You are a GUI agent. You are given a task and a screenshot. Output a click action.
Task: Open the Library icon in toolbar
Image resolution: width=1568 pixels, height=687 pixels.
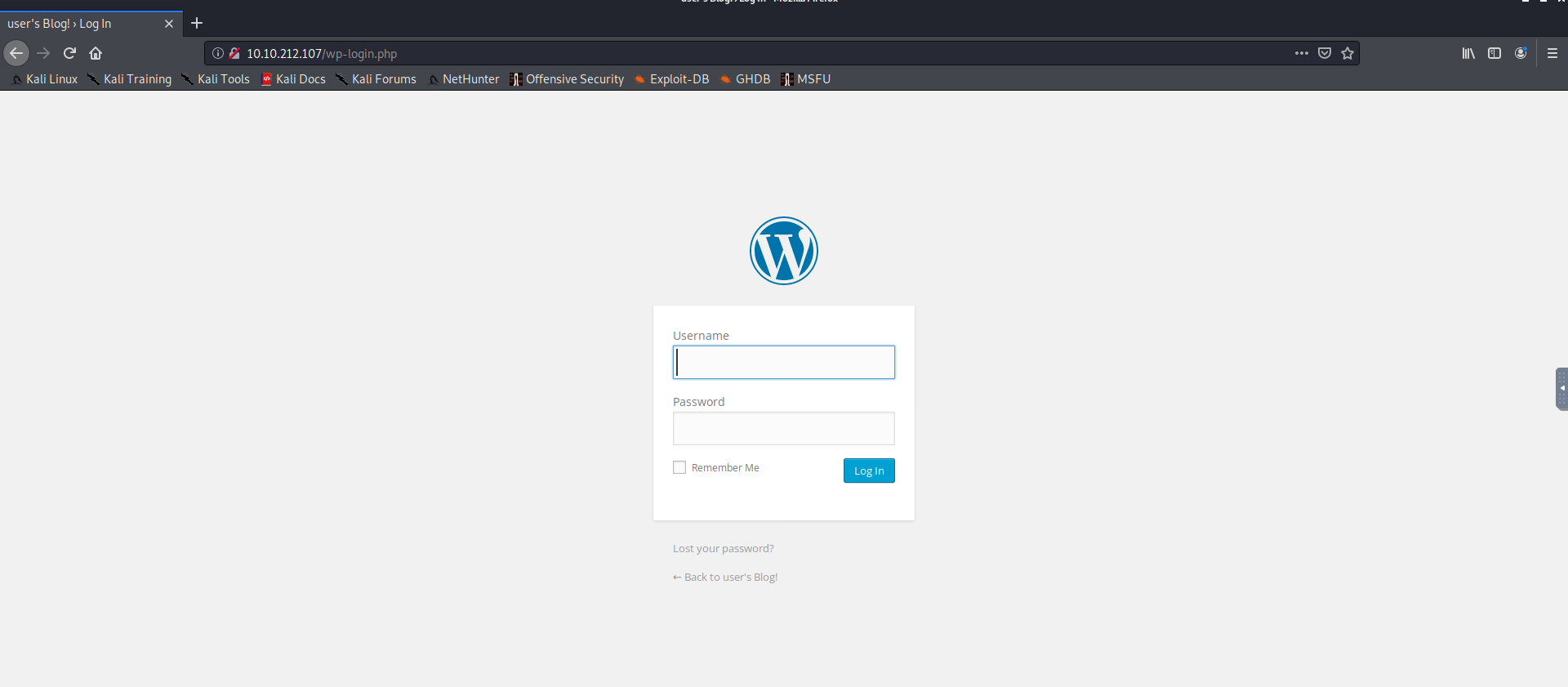1468,53
